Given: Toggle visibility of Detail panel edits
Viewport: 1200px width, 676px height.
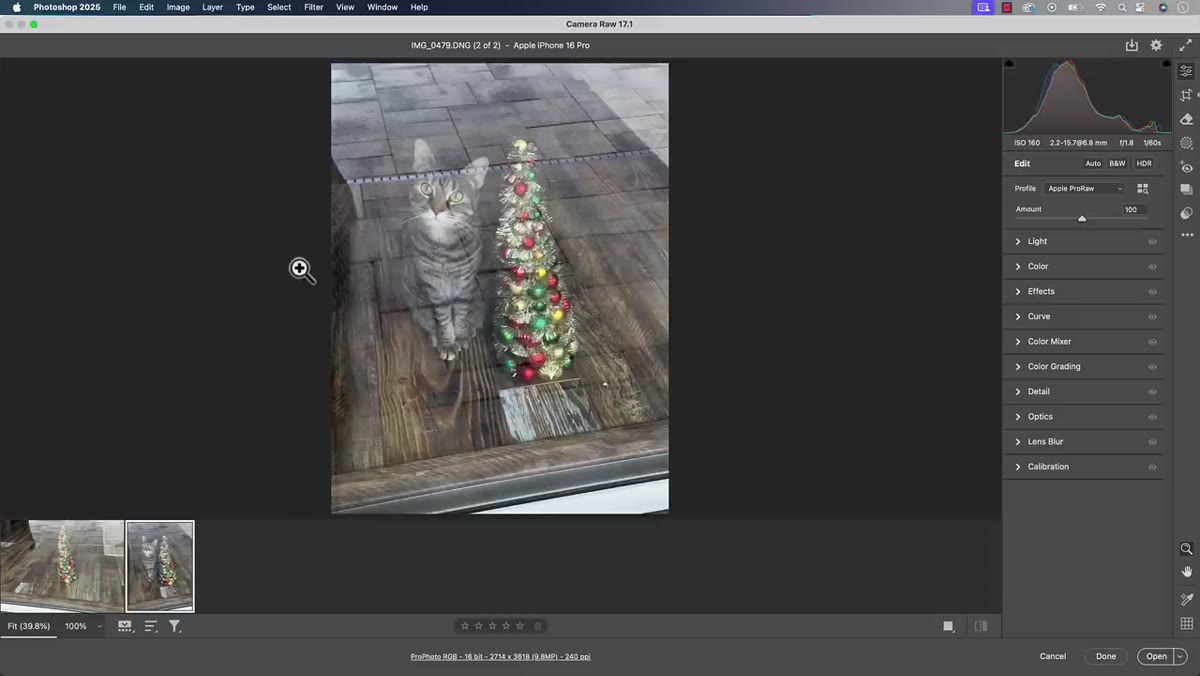Looking at the screenshot, I should (1152, 391).
